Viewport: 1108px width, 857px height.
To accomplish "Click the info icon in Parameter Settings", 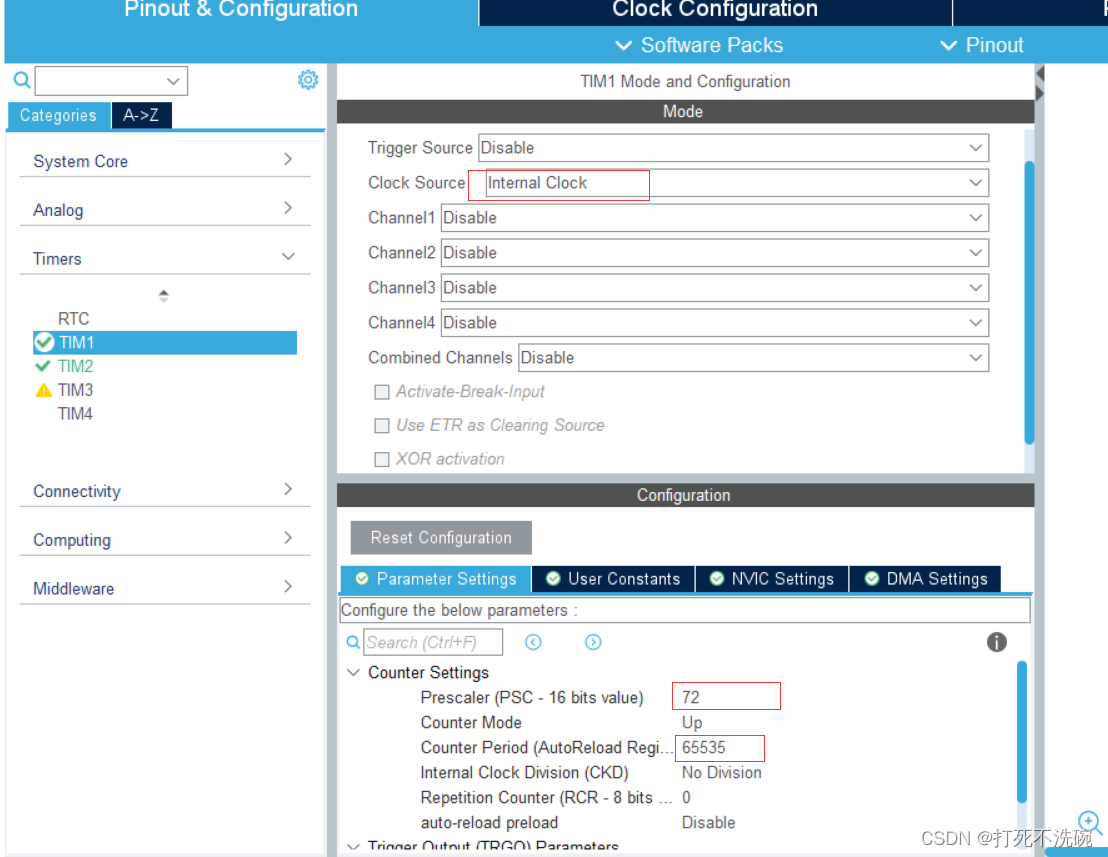I will [x=996, y=642].
